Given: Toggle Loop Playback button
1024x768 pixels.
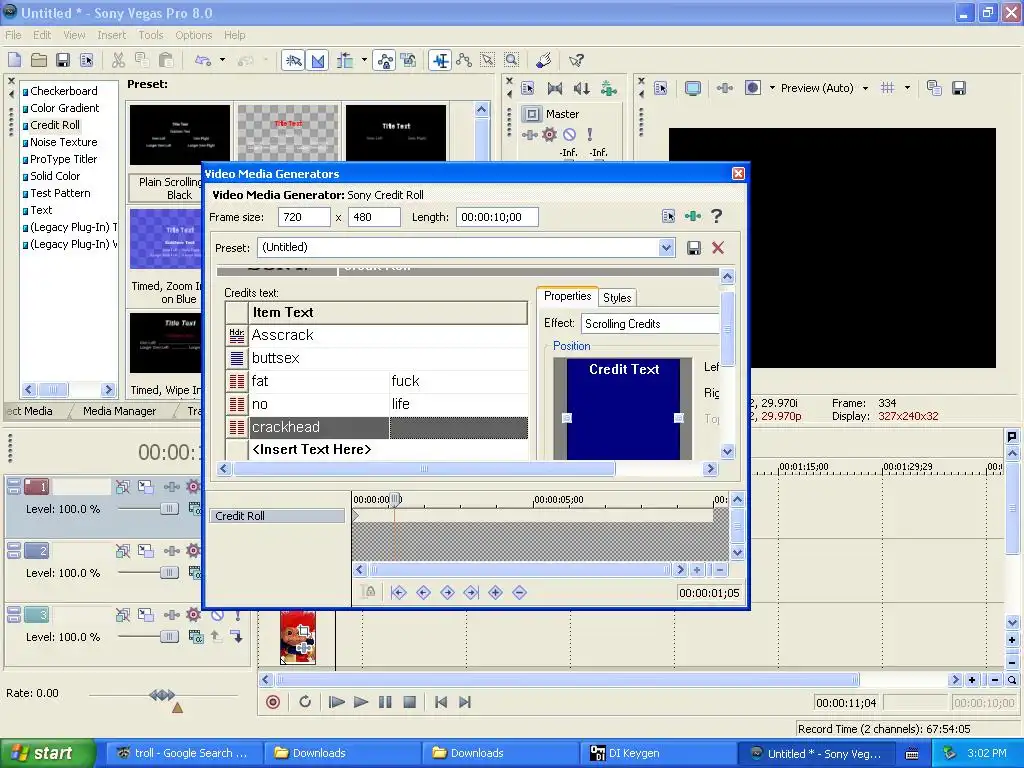Looking at the screenshot, I should 305,702.
